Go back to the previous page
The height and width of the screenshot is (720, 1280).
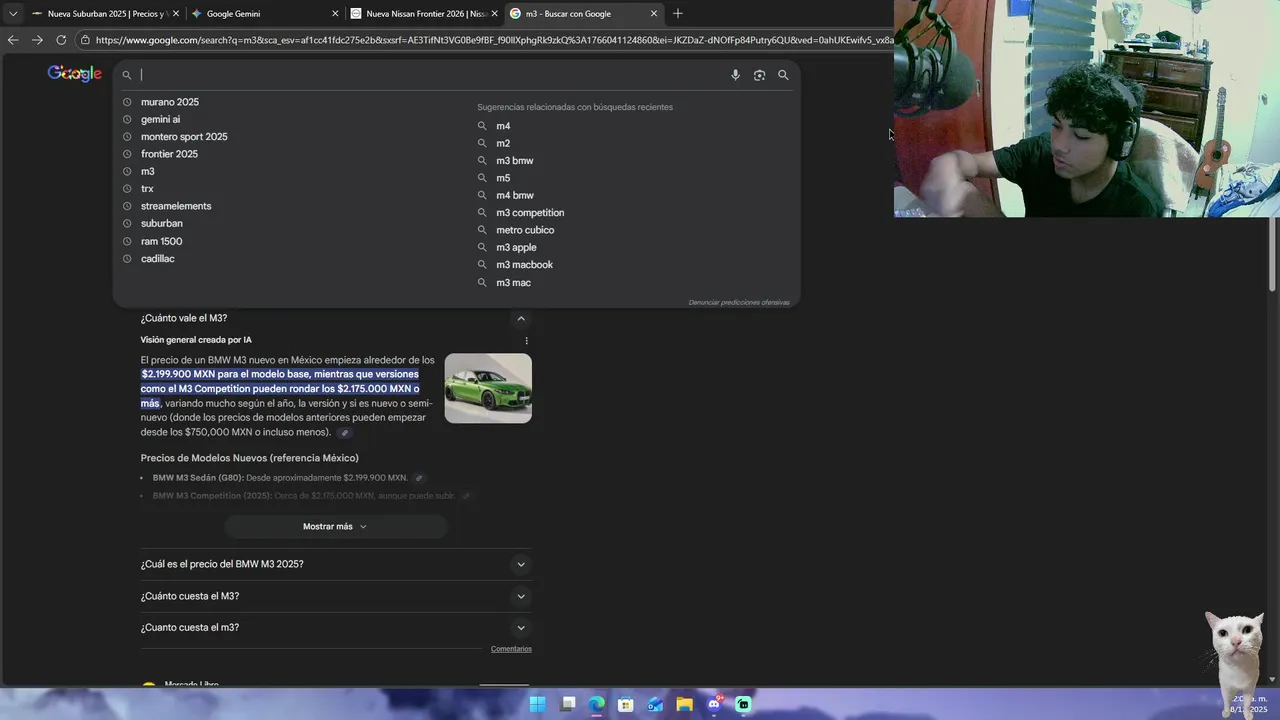tap(12, 40)
